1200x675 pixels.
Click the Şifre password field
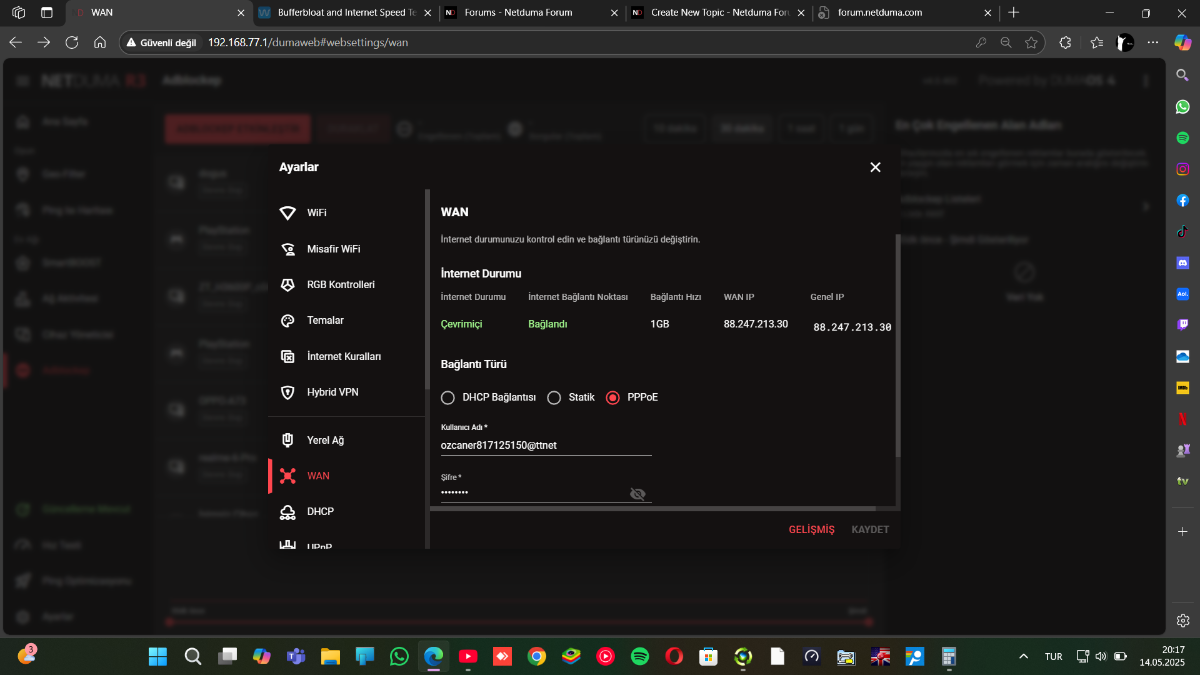[x=533, y=493]
